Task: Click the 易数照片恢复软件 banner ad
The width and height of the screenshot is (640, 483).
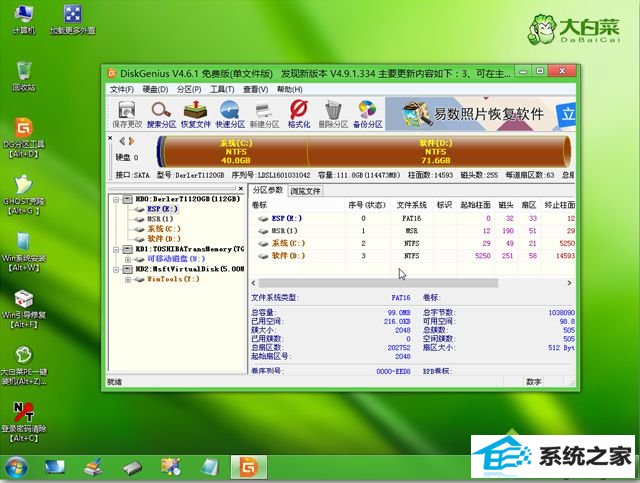Action: (480, 114)
